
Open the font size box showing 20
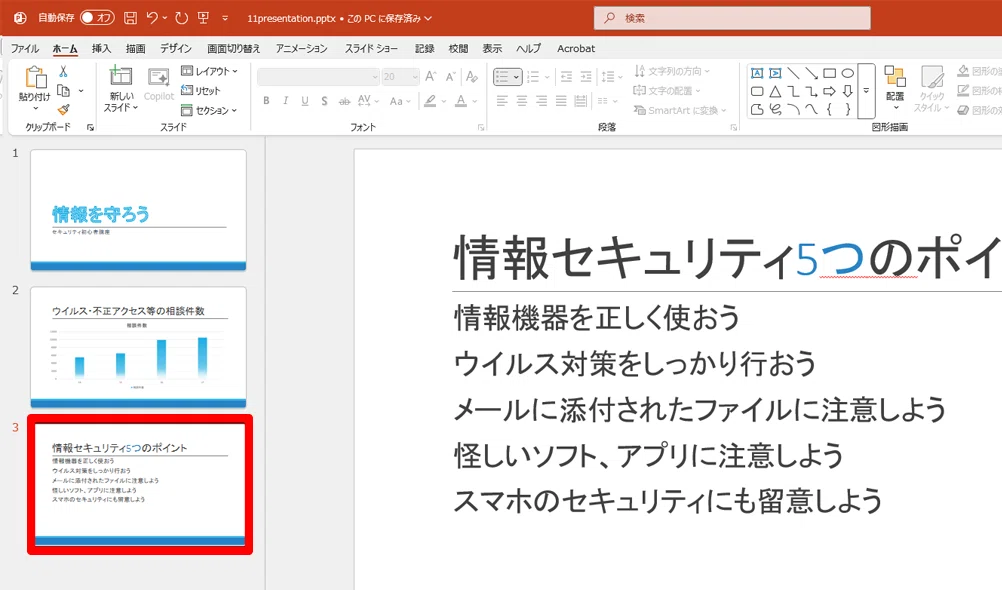click(400, 77)
